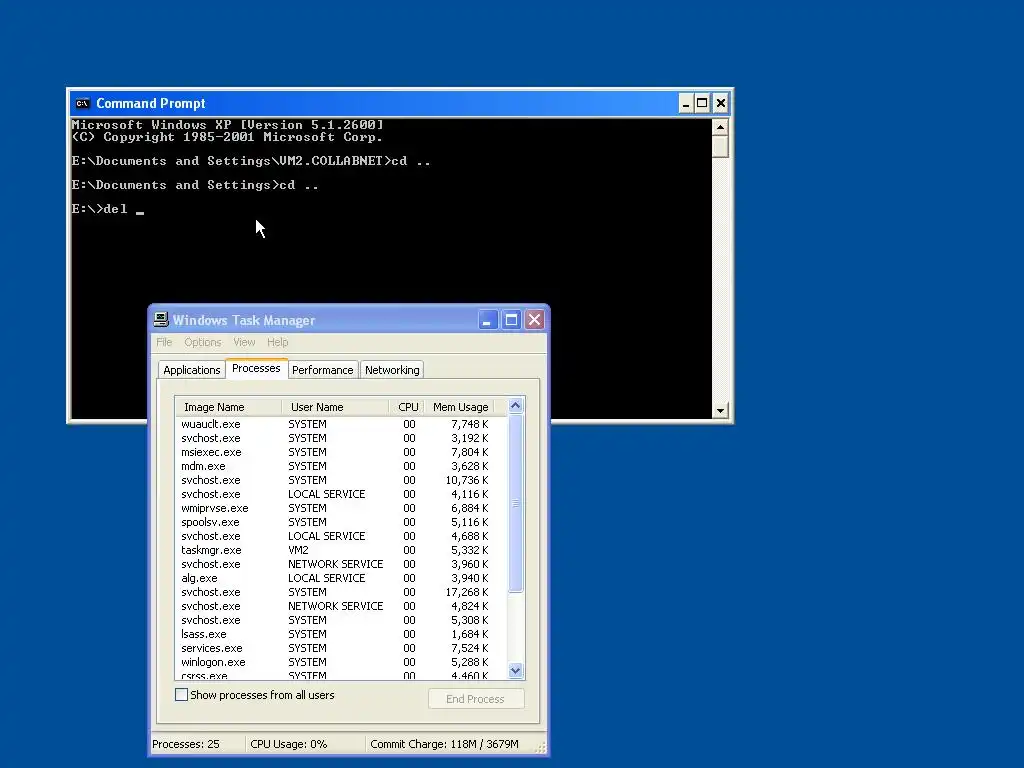This screenshot has height=768, width=1024.
Task: Sort processes by CPU column header
Action: pyautogui.click(x=407, y=407)
